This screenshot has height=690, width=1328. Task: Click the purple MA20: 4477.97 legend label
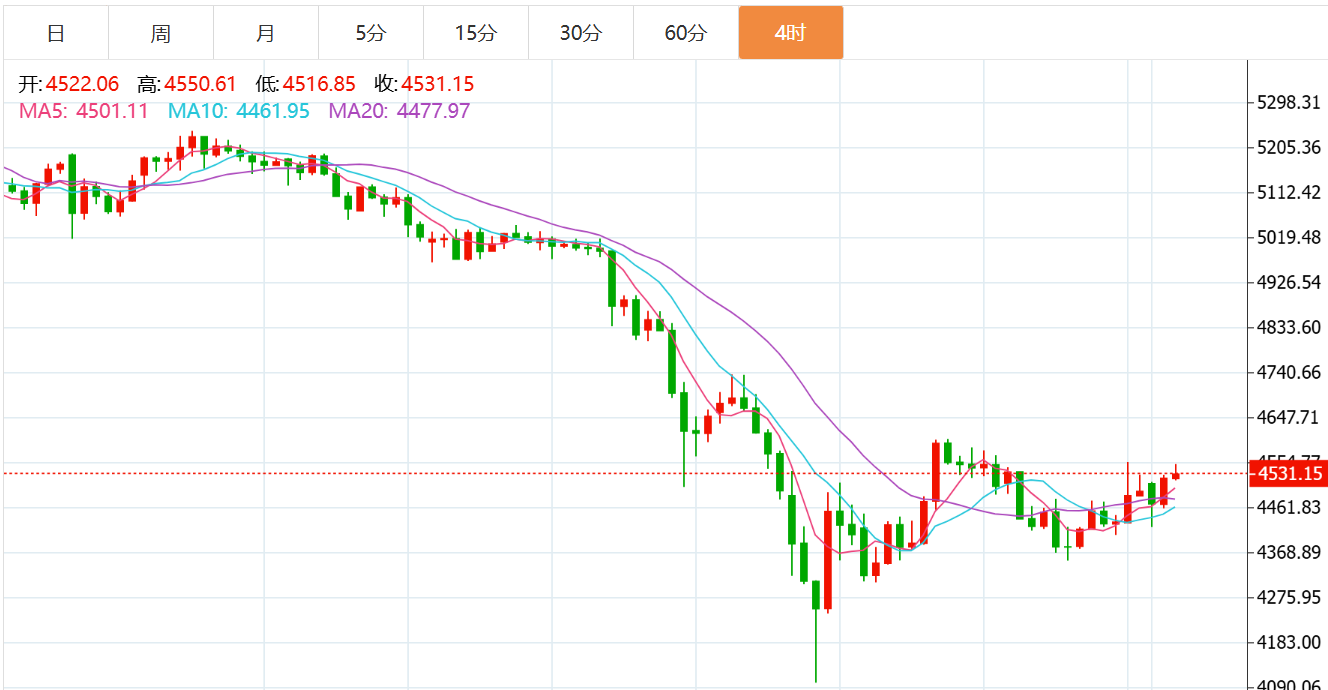(399, 111)
